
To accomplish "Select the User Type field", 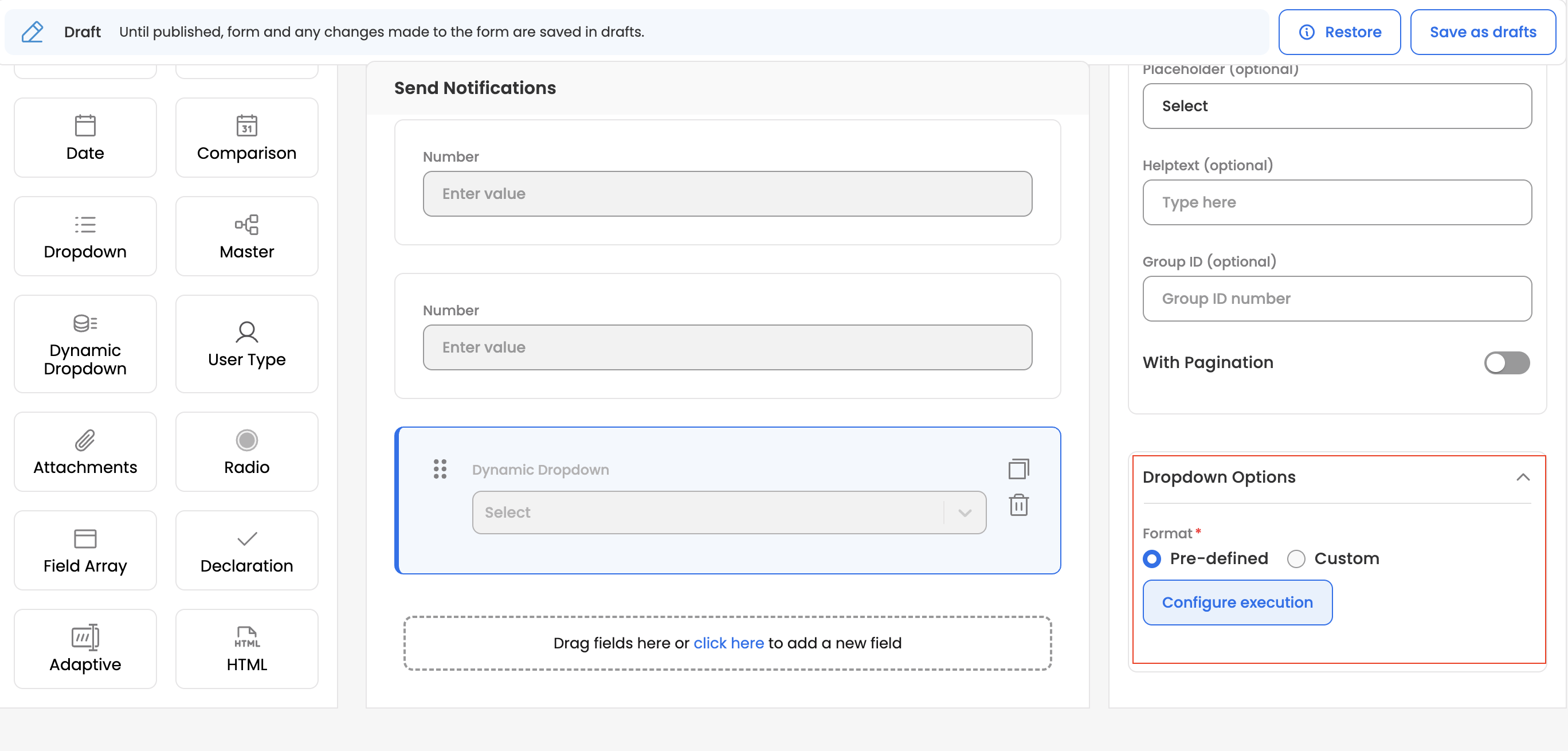I will coord(246,344).
